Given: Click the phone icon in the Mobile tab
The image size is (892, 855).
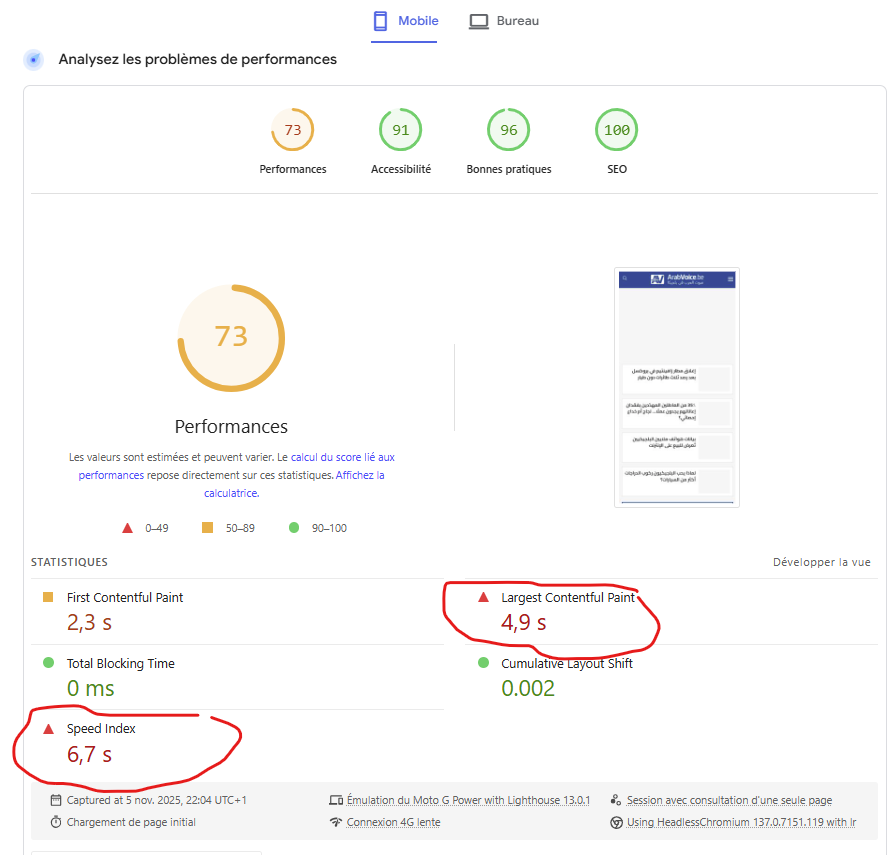Looking at the screenshot, I should [x=380, y=21].
